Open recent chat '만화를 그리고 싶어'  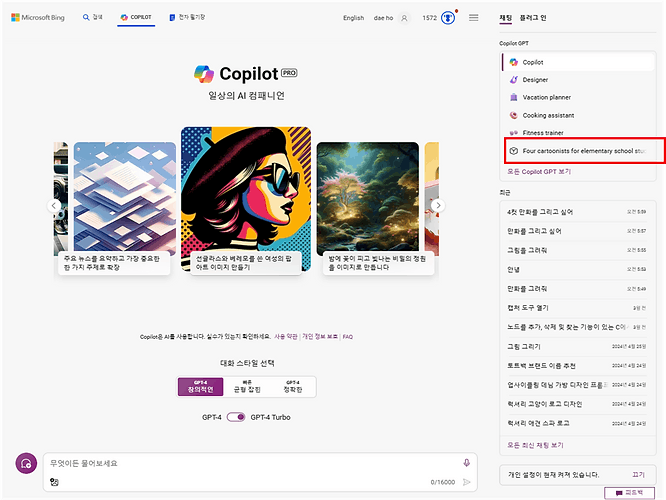pos(577,231)
